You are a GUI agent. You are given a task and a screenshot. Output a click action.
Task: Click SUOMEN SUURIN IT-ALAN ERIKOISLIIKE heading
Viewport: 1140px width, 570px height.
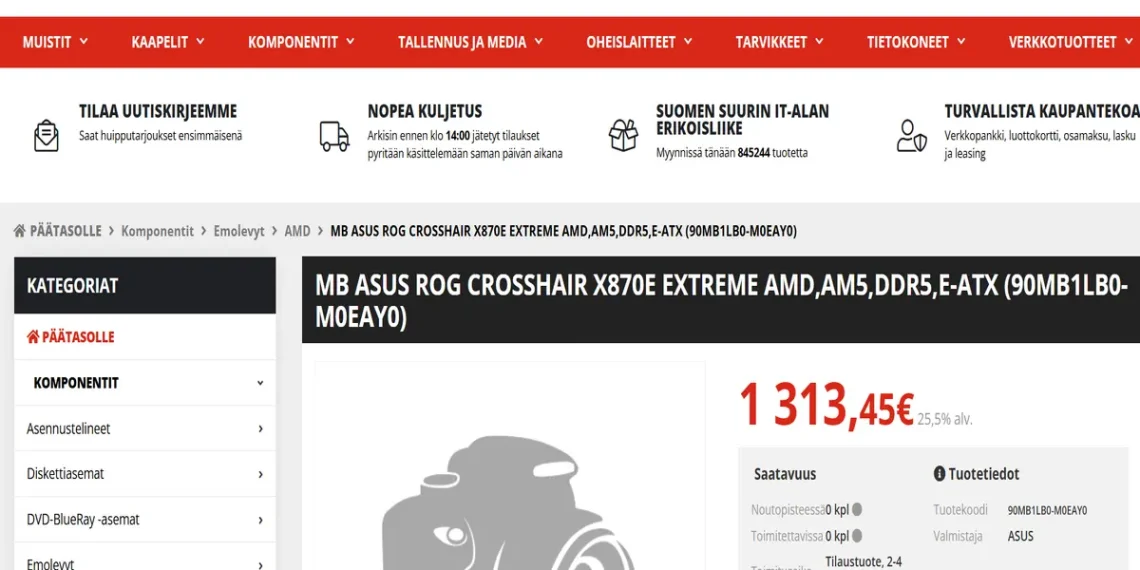742,120
